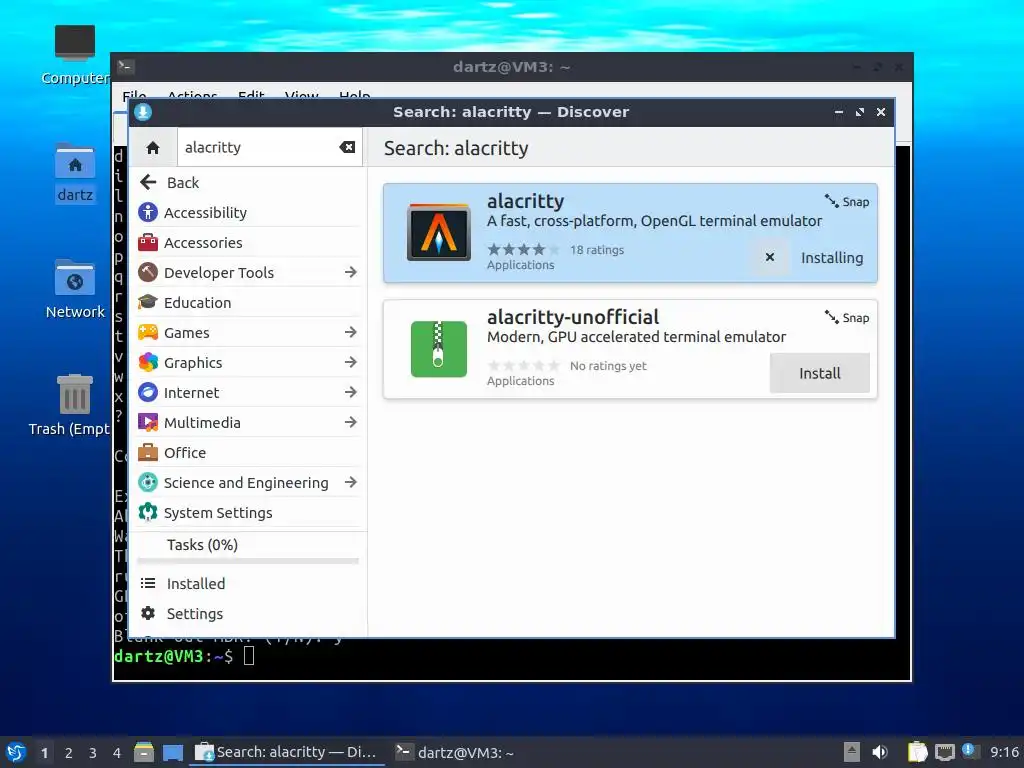
Task: Select the Games category
Action: tap(248, 332)
